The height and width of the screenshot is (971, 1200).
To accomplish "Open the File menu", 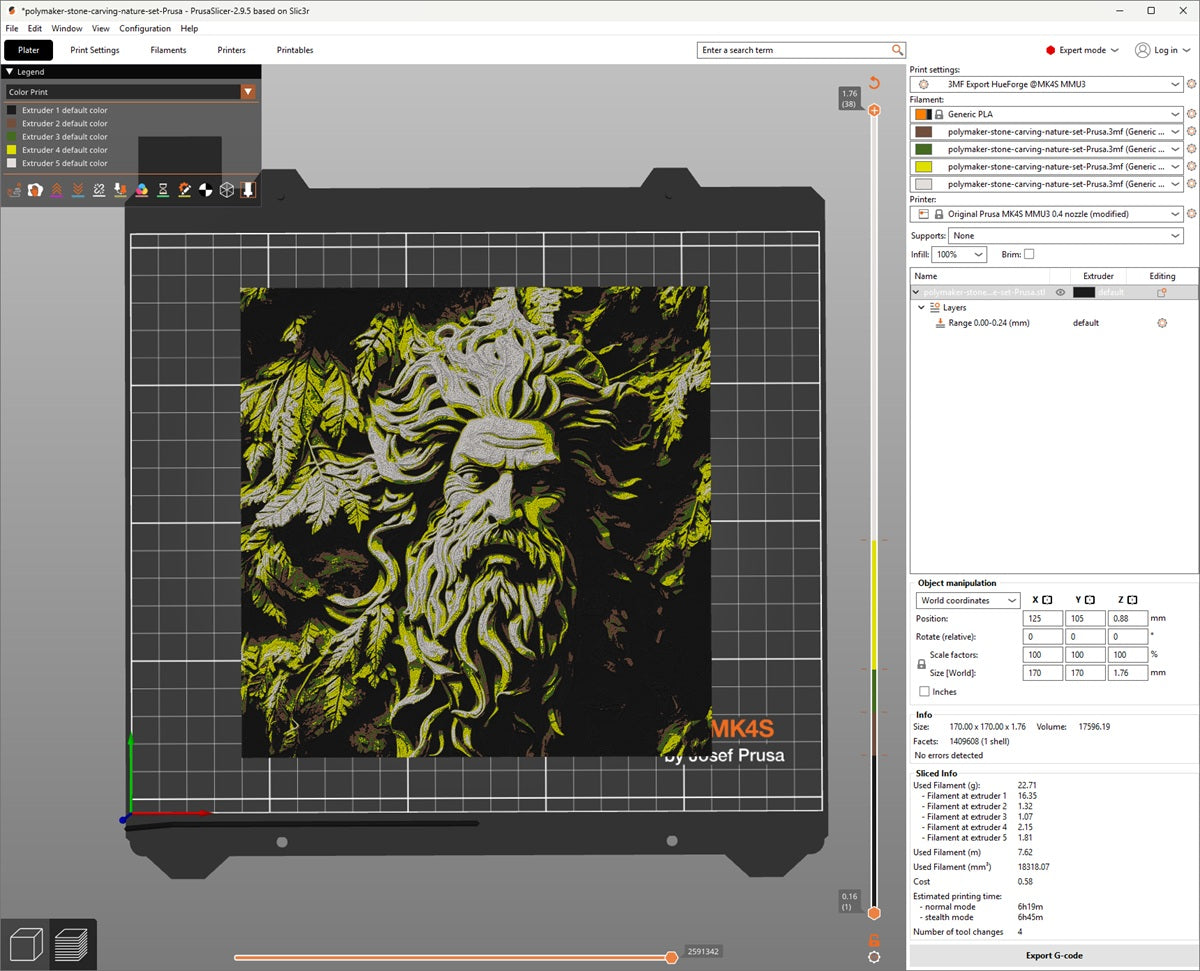I will 12,29.
